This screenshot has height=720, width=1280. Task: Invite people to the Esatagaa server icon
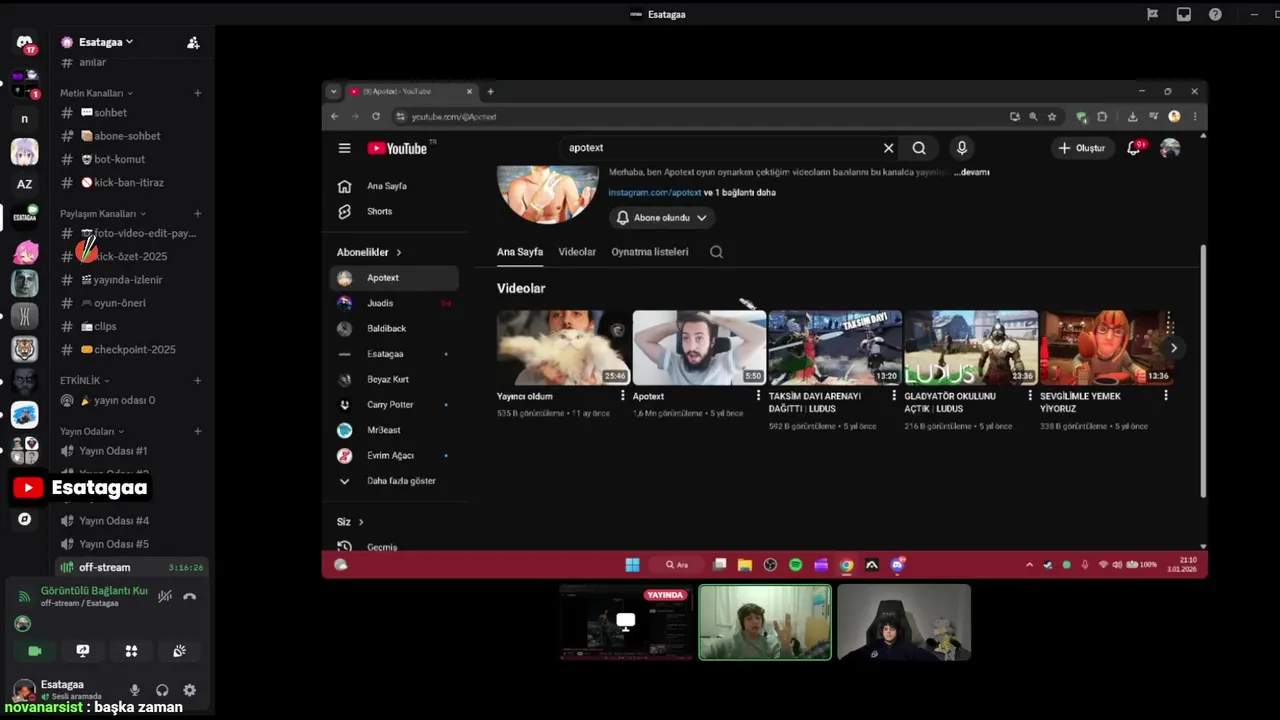tap(193, 42)
